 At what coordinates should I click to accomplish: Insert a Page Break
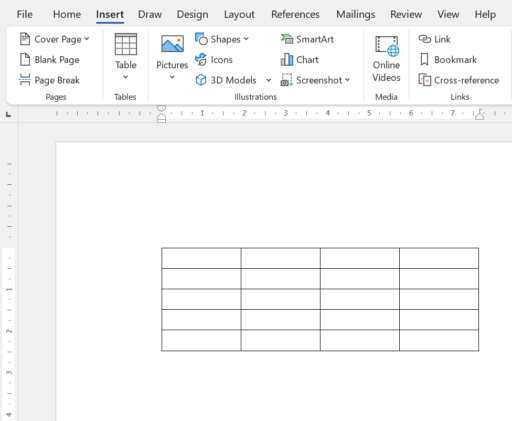49,80
